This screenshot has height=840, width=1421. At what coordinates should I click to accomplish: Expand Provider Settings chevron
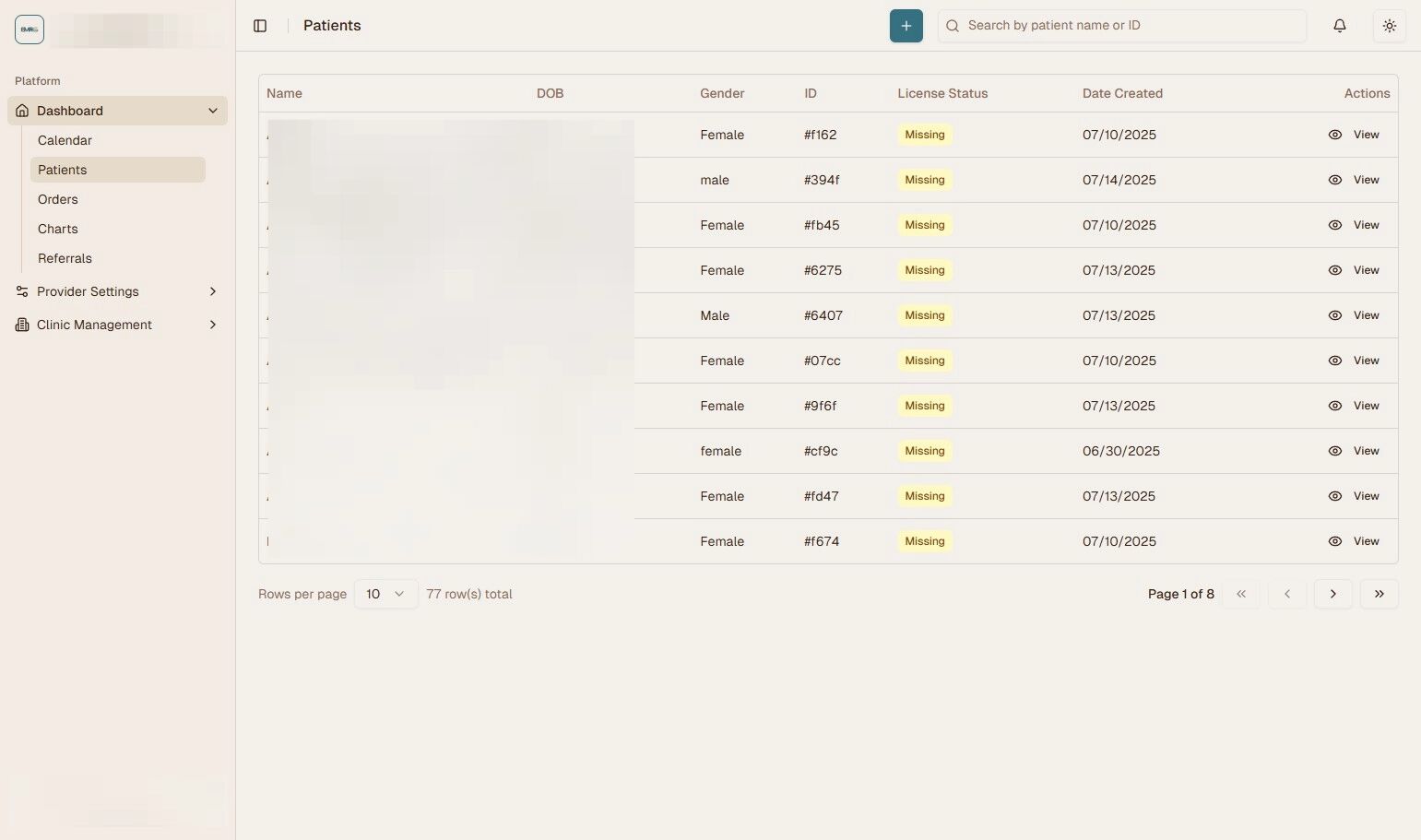(x=213, y=291)
